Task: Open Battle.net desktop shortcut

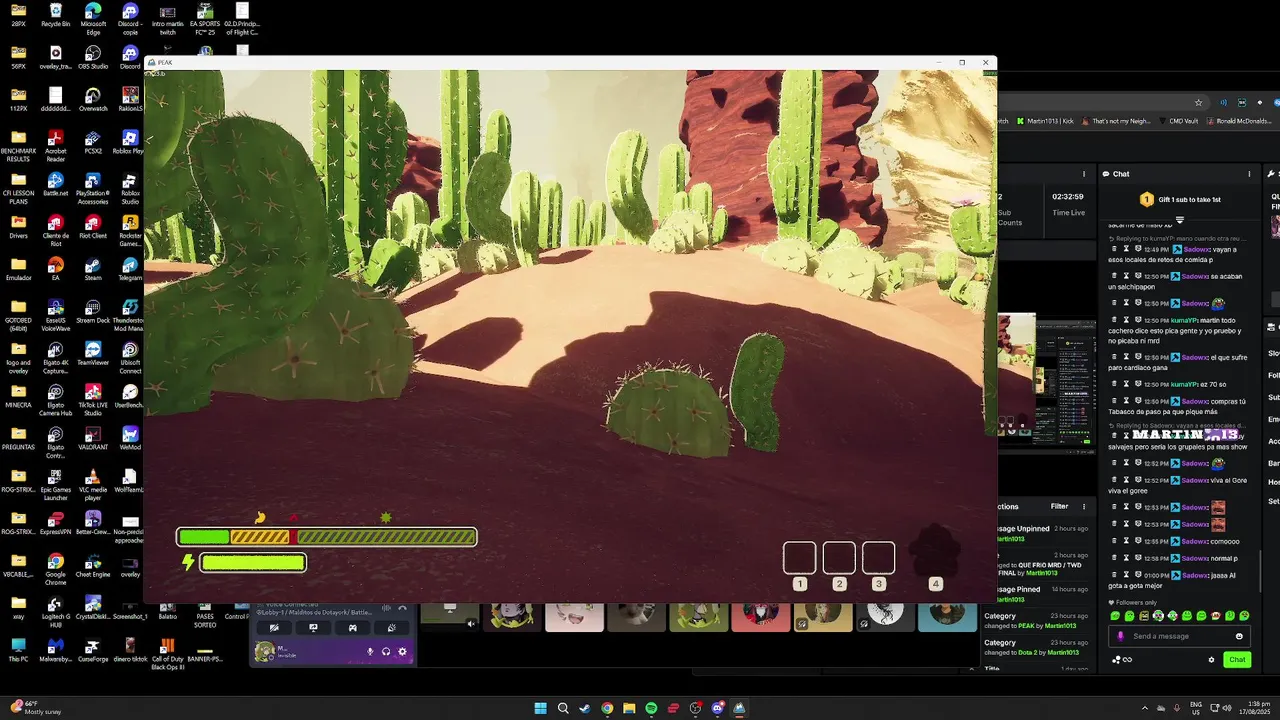Action: 56,185
